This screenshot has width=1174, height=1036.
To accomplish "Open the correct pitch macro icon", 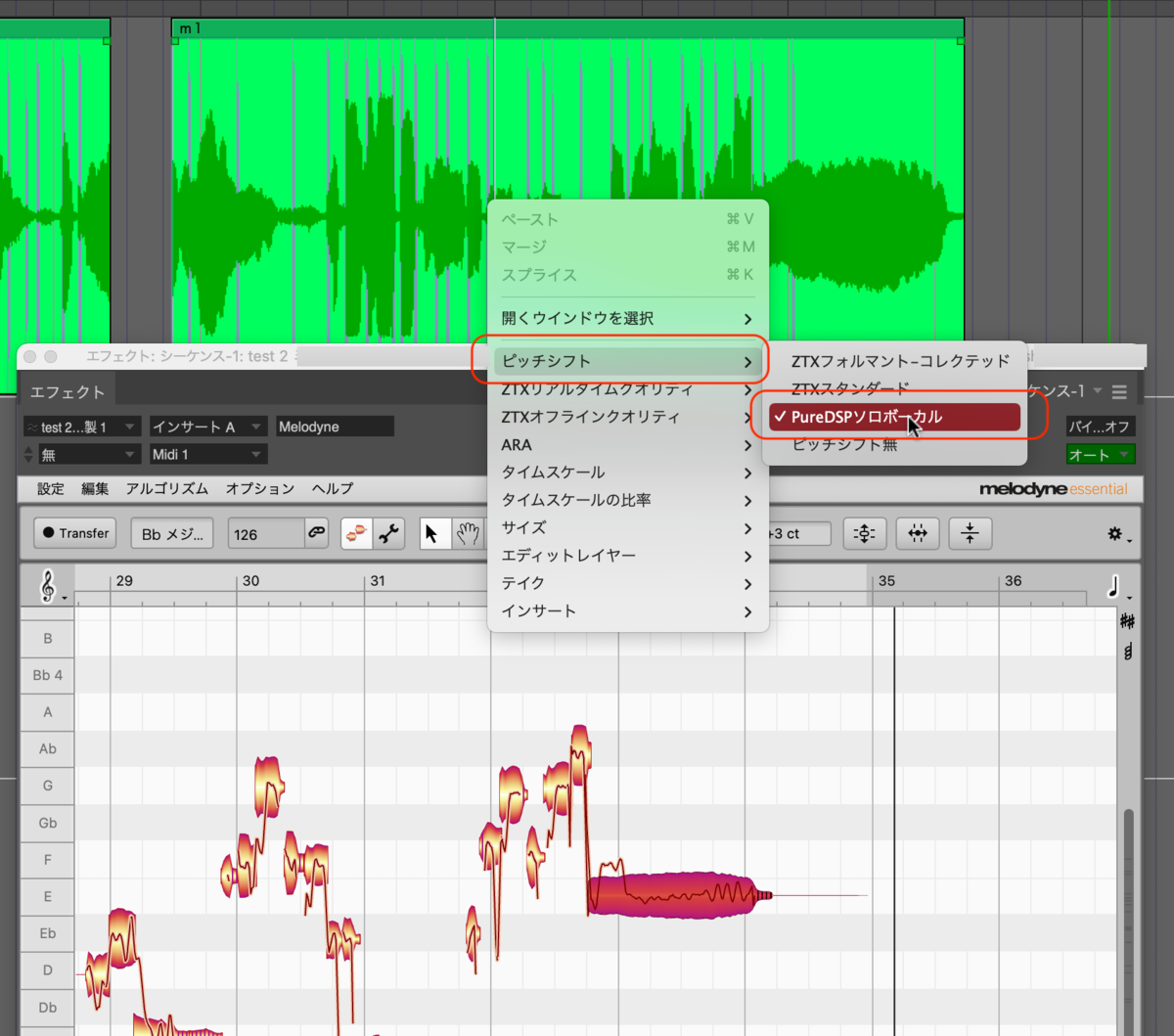I will click(865, 533).
